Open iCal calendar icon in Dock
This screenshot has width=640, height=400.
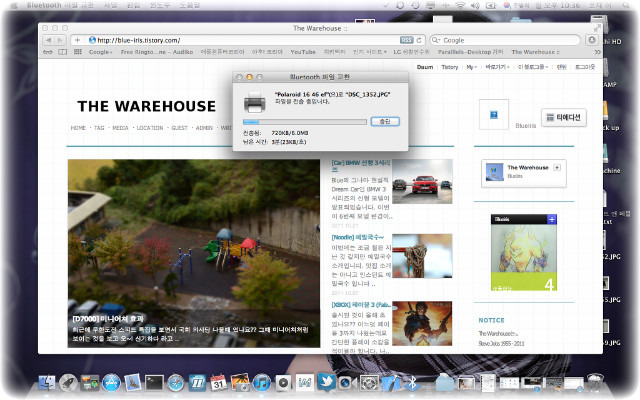click(x=219, y=383)
